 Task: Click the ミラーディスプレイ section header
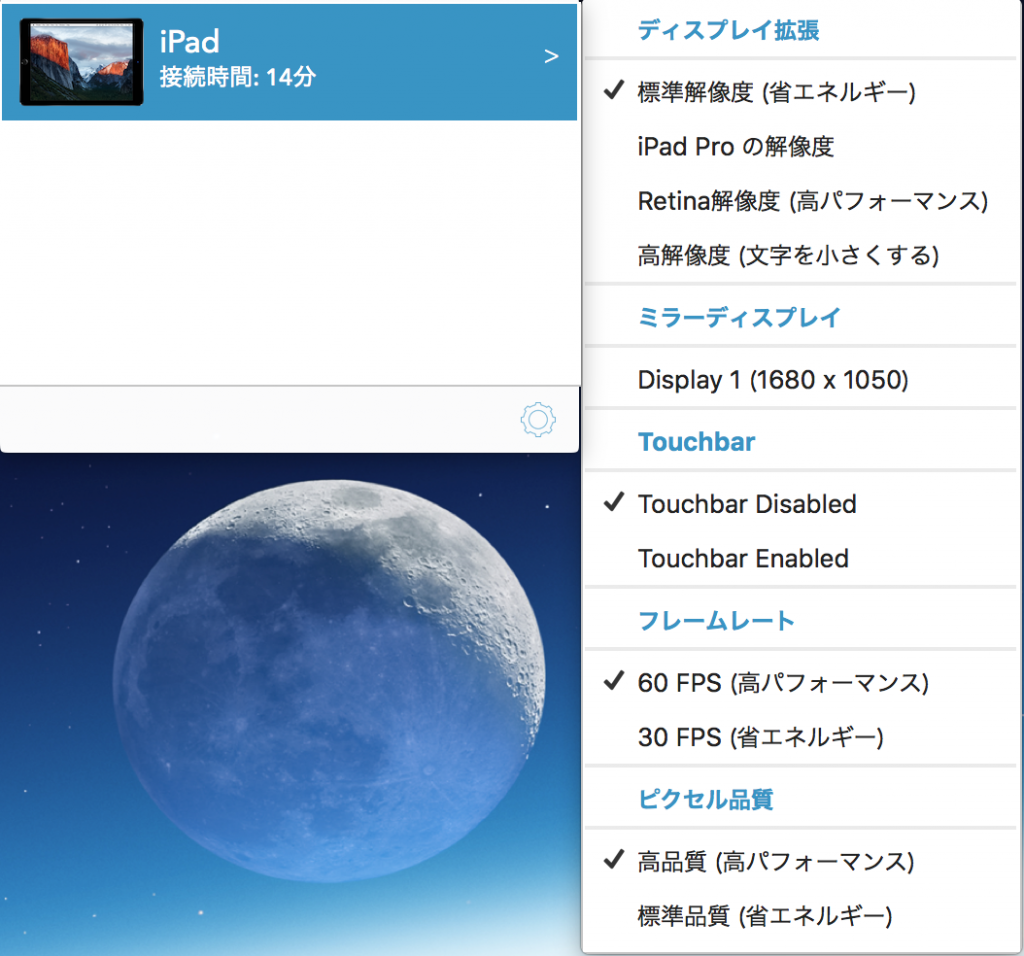(x=739, y=317)
